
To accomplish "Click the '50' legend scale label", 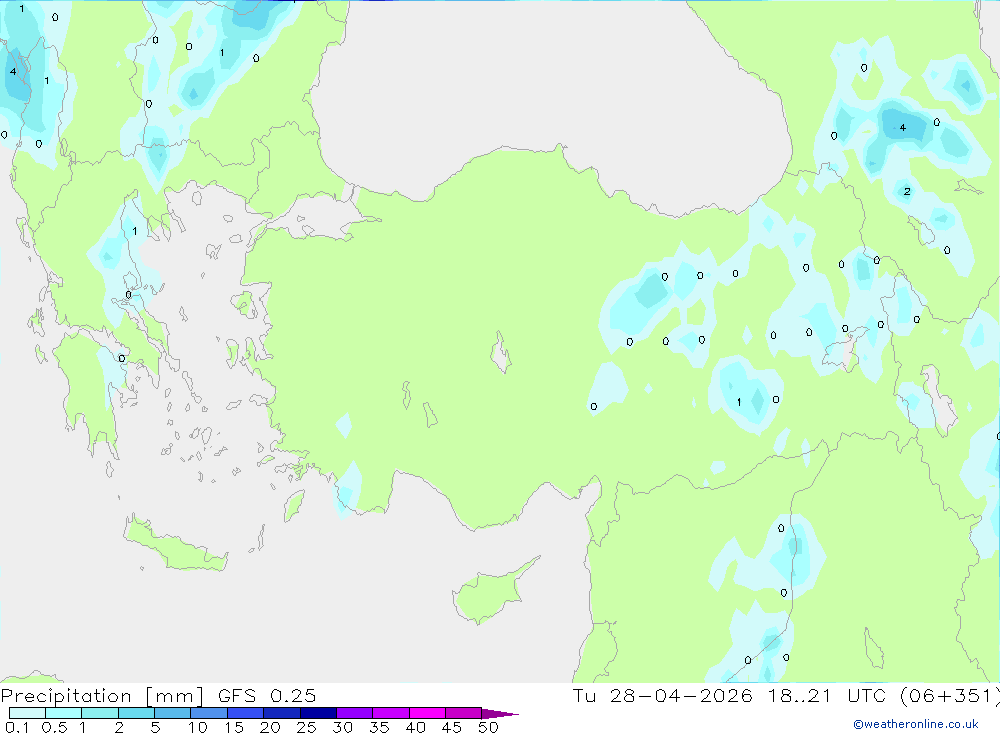I will click(489, 727).
